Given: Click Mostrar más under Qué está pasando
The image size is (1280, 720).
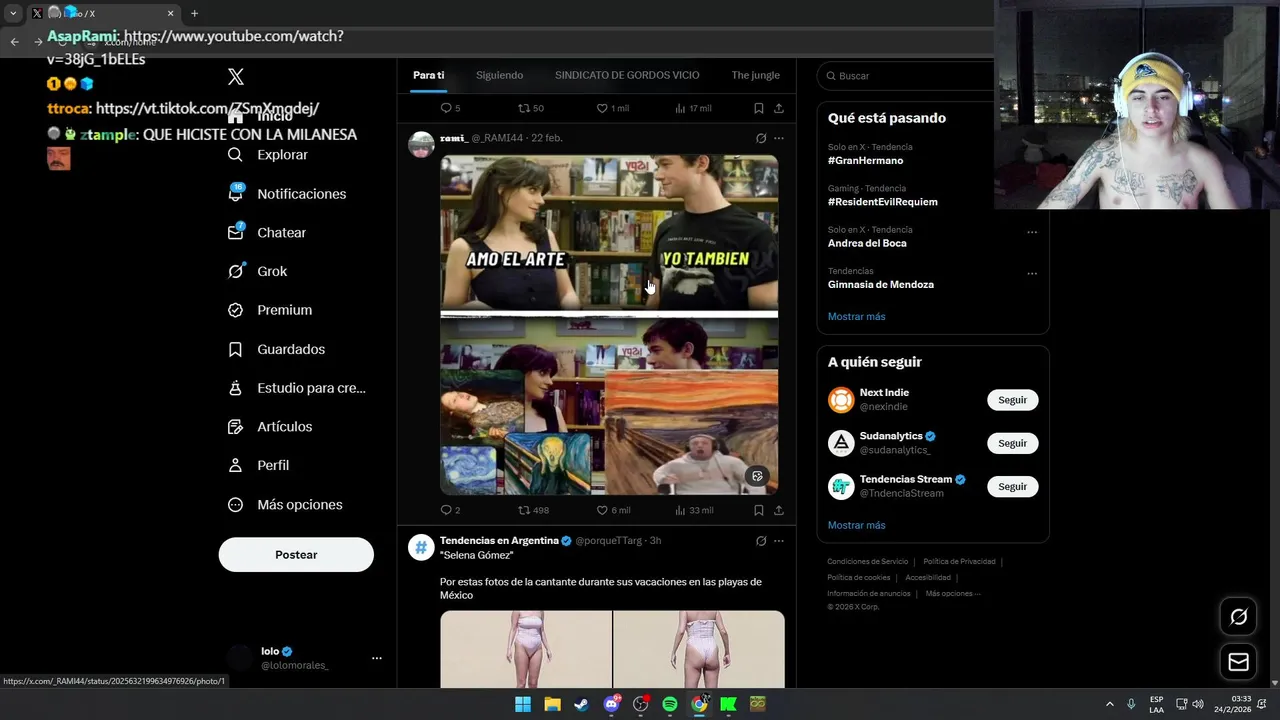Looking at the screenshot, I should pos(857,316).
